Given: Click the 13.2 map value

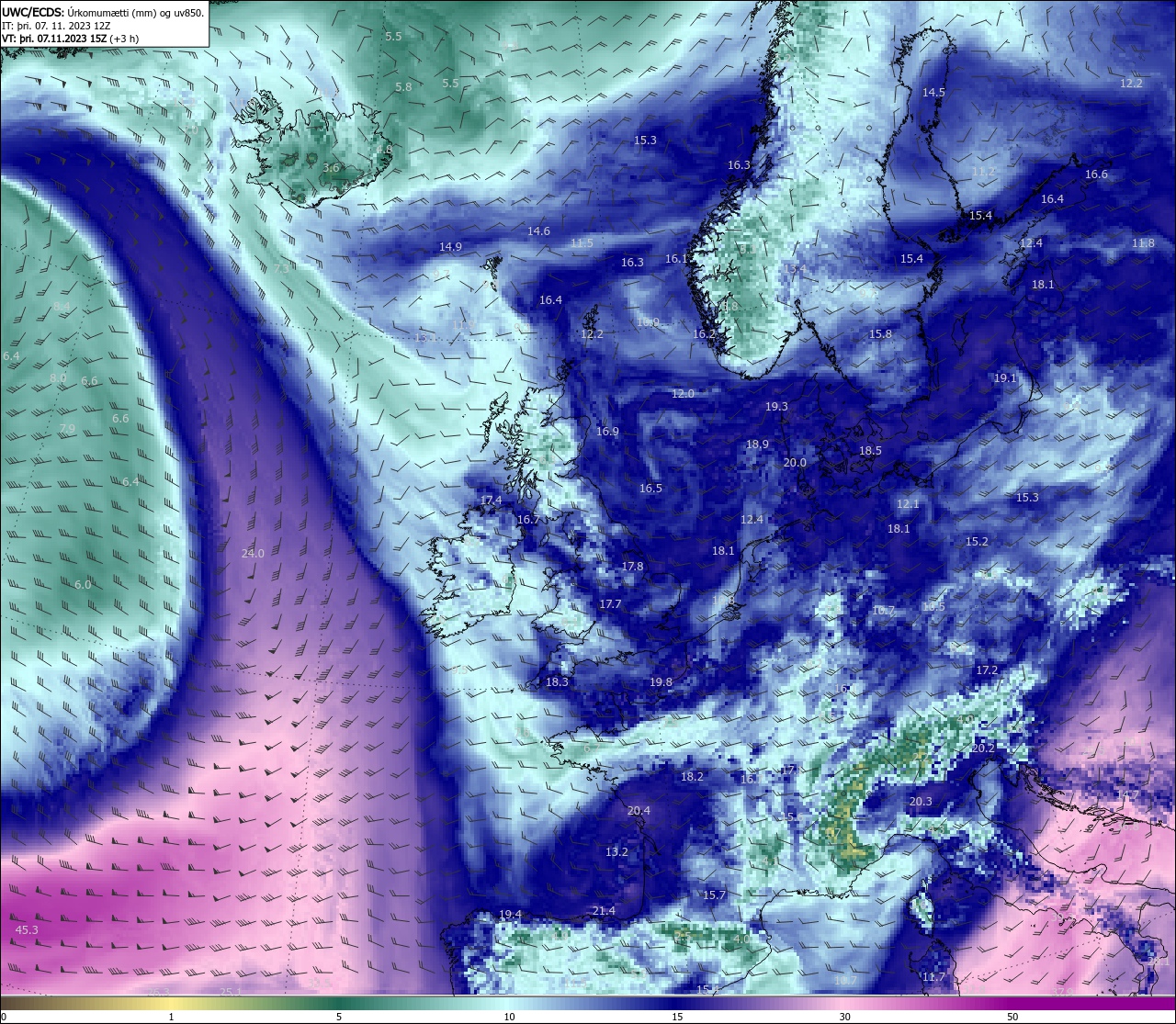Looking at the screenshot, I should point(616,851).
